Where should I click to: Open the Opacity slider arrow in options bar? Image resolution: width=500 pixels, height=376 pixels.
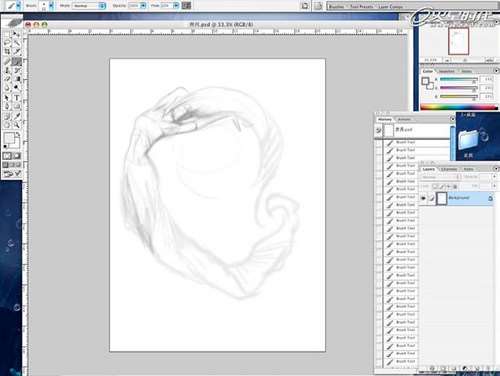(143, 6)
